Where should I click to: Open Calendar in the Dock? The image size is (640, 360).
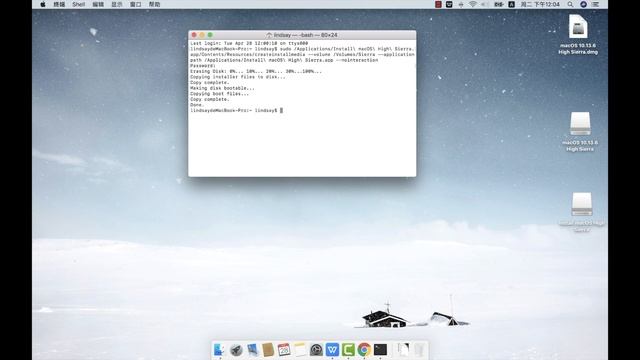click(284, 350)
